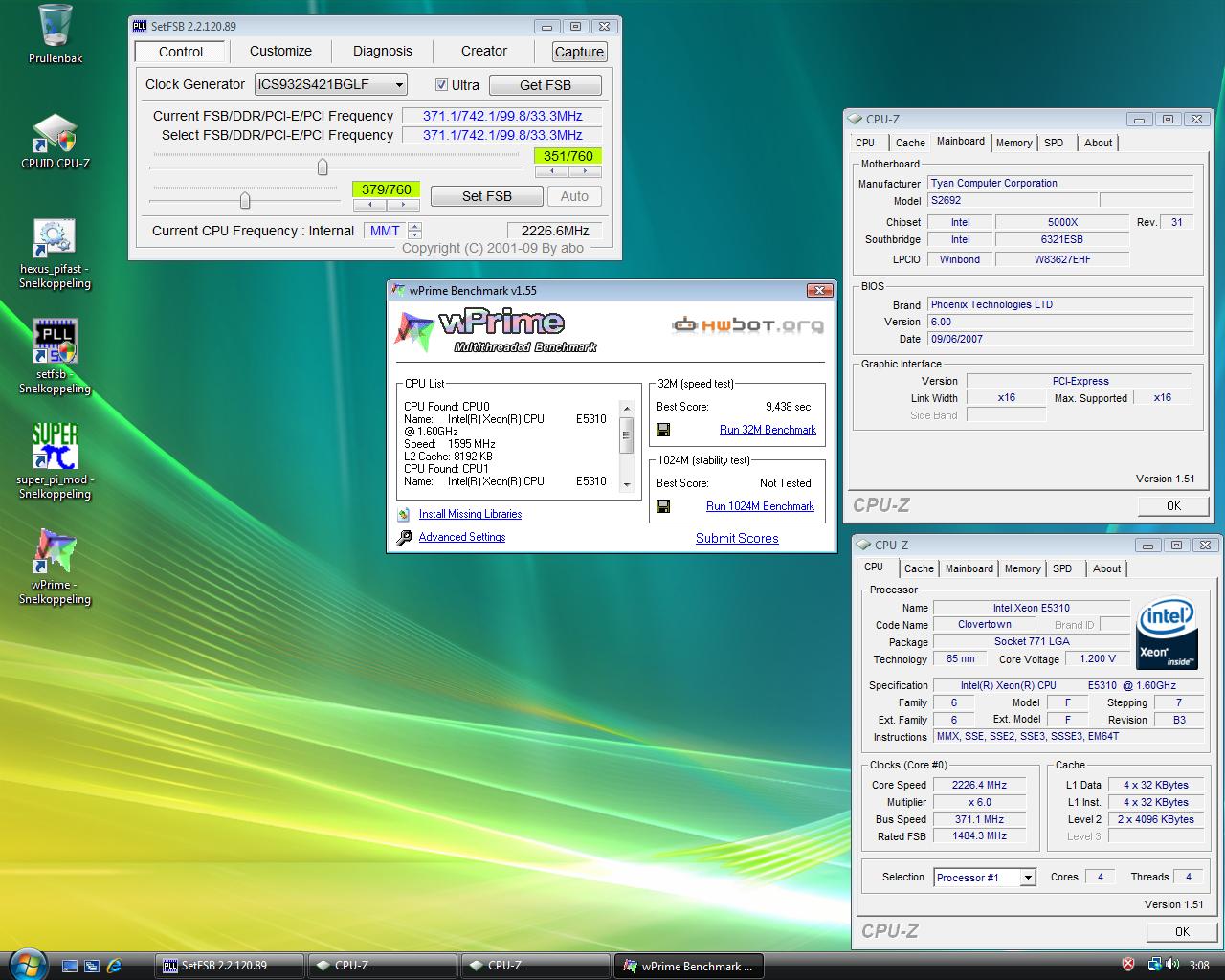Click the Advanced Settings wrench icon
The height and width of the screenshot is (980, 1225).
pos(404,537)
